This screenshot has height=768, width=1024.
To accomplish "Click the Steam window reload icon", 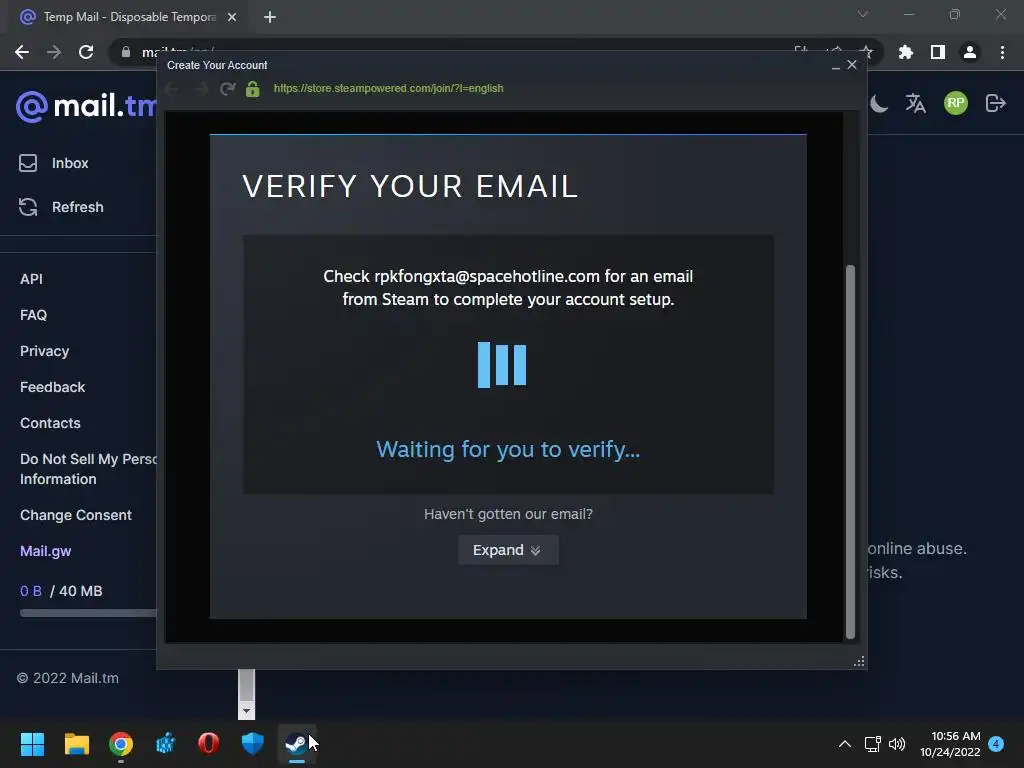I will [227, 88].
